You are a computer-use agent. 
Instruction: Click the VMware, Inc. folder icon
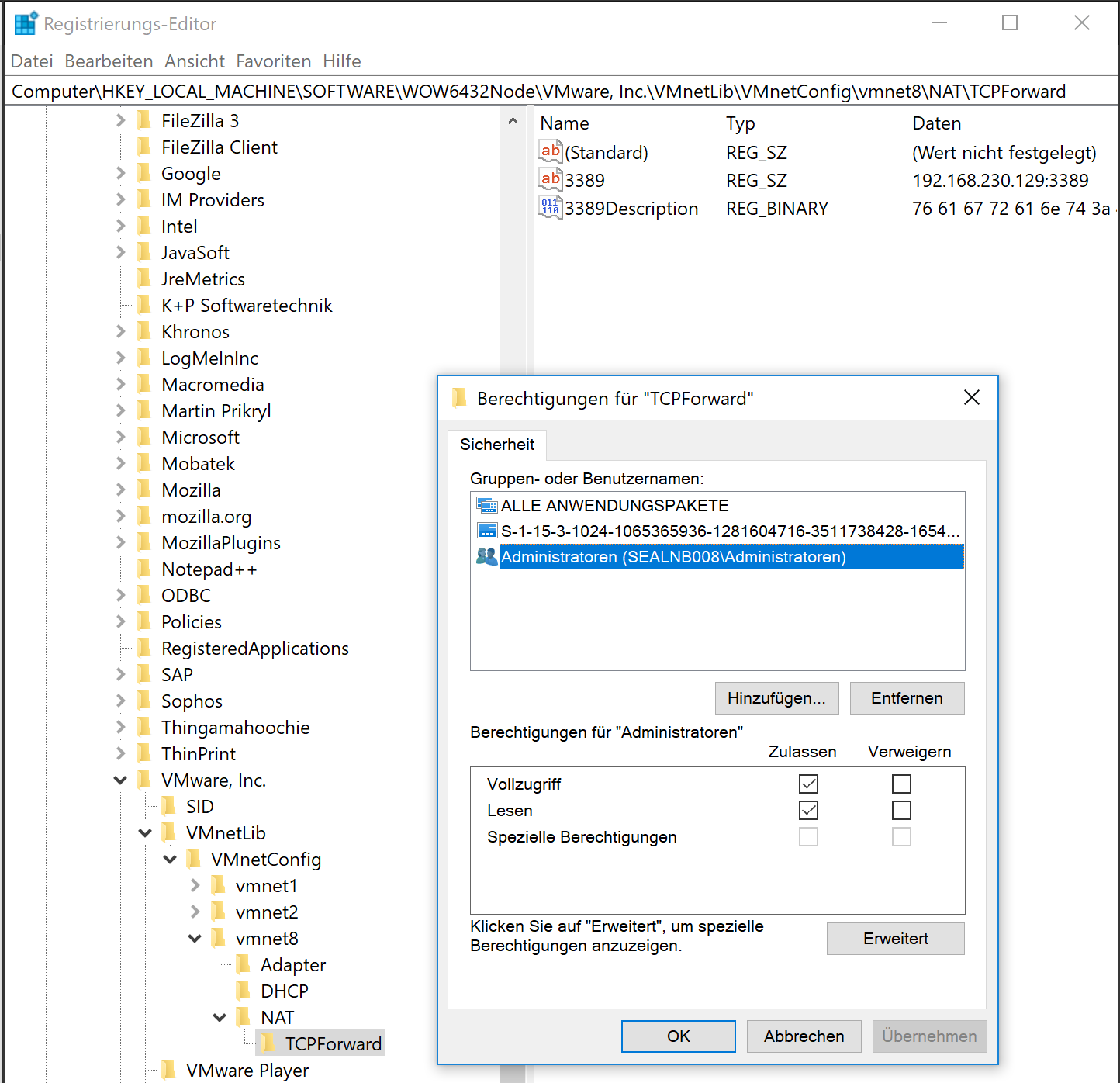[x=143, y=780]
